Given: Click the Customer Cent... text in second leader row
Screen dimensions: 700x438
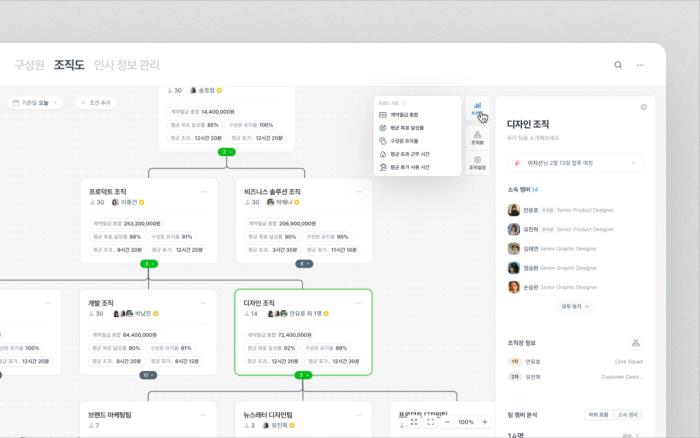Looking at the screenshot, I should (x=622, y=377).
